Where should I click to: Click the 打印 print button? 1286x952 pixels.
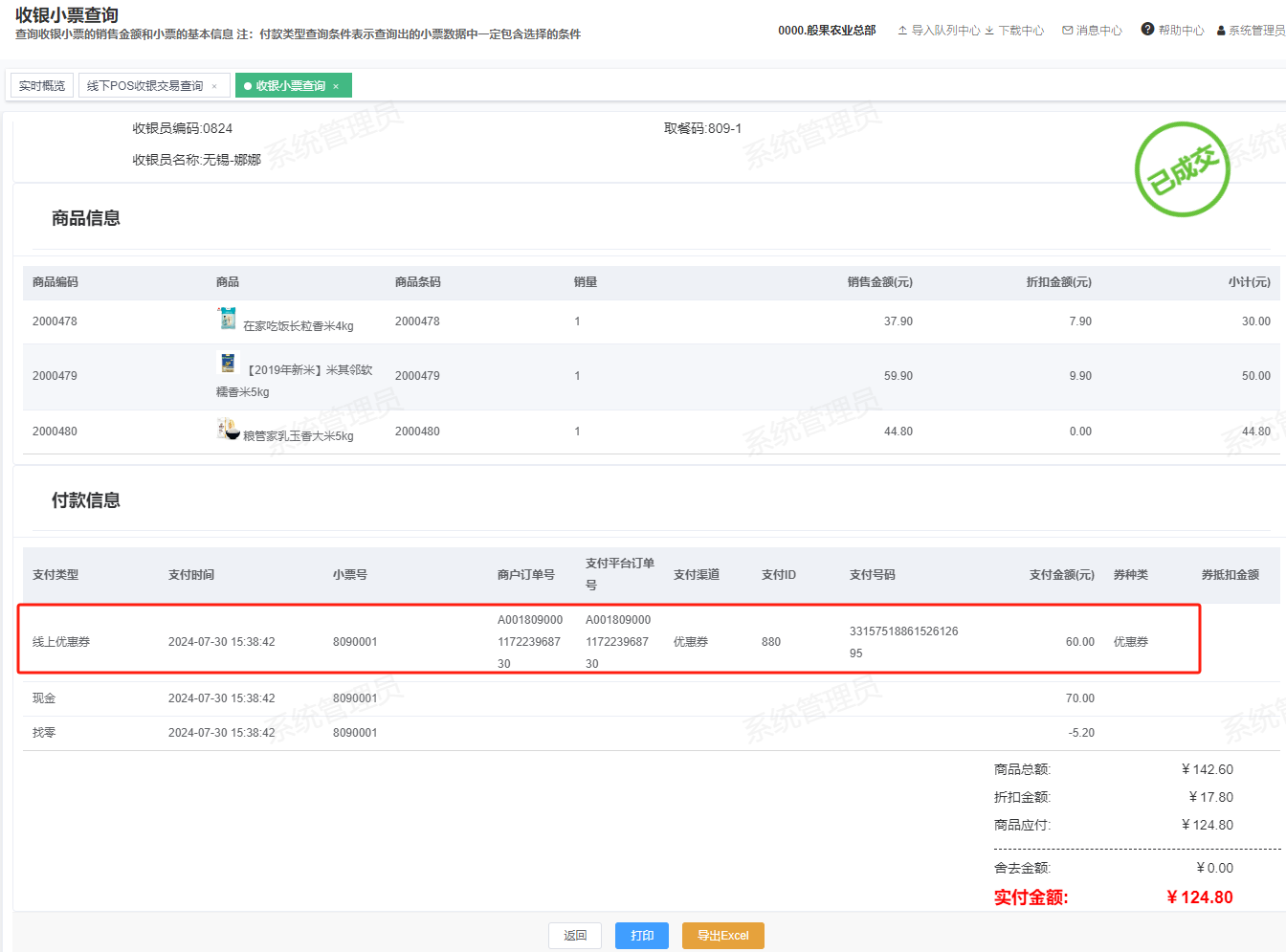[642, 936]
